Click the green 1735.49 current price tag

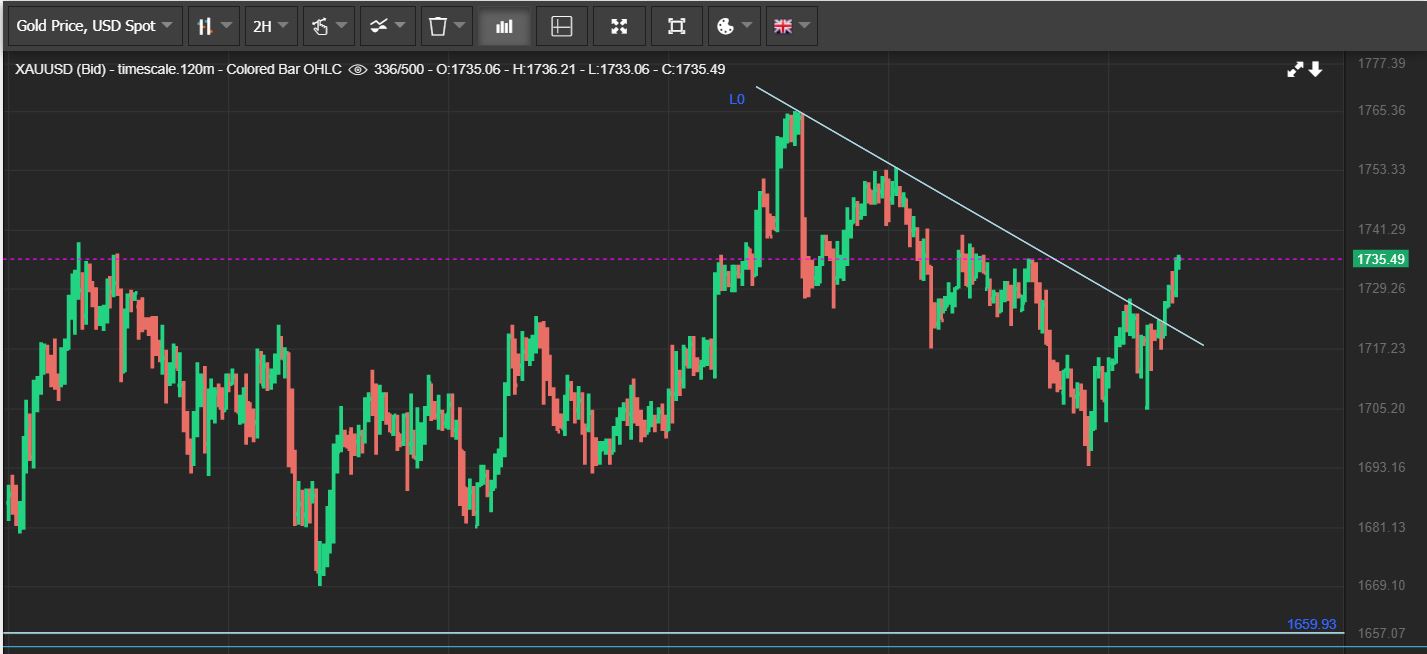[x=1380, y=259]
